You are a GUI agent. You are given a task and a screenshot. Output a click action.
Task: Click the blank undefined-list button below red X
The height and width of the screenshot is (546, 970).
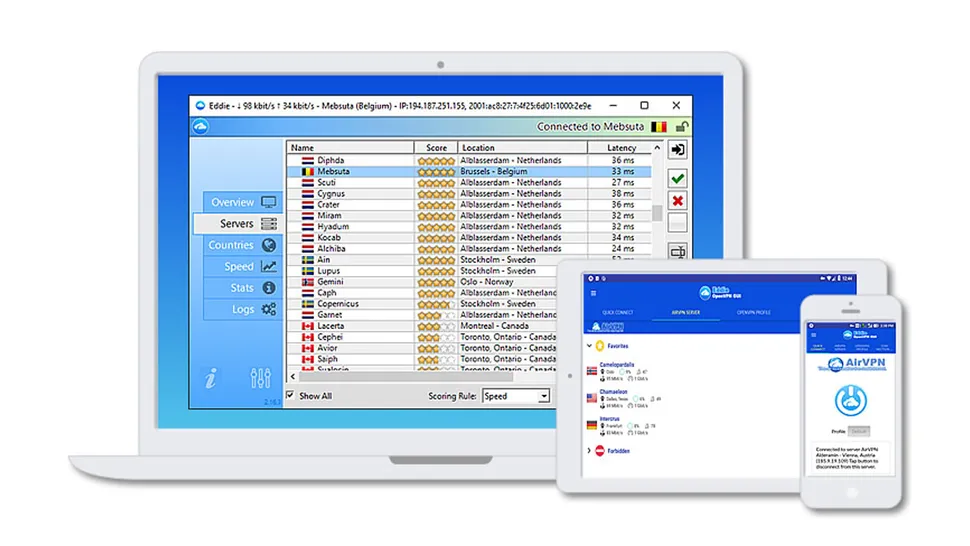[677, 223]
